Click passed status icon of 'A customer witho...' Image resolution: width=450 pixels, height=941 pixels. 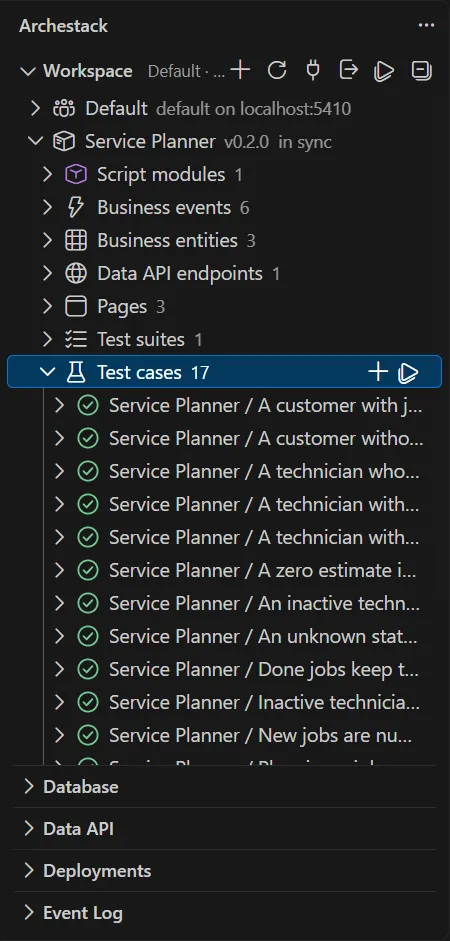point(88,439)
